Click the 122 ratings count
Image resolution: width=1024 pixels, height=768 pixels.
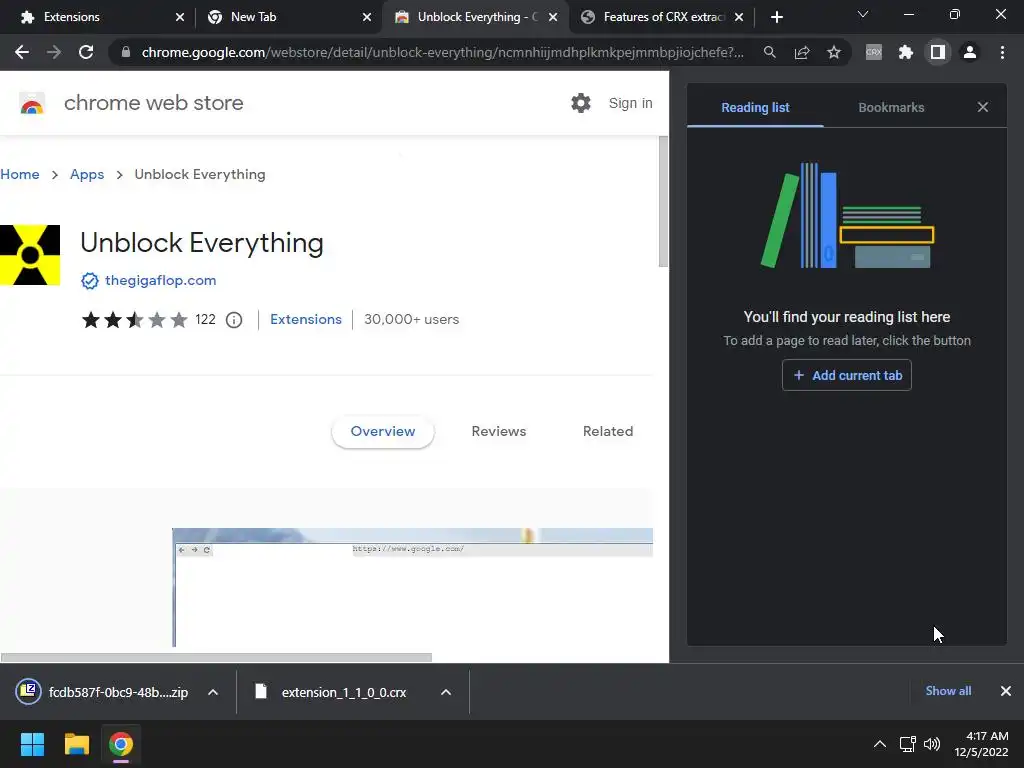(205, 319)
